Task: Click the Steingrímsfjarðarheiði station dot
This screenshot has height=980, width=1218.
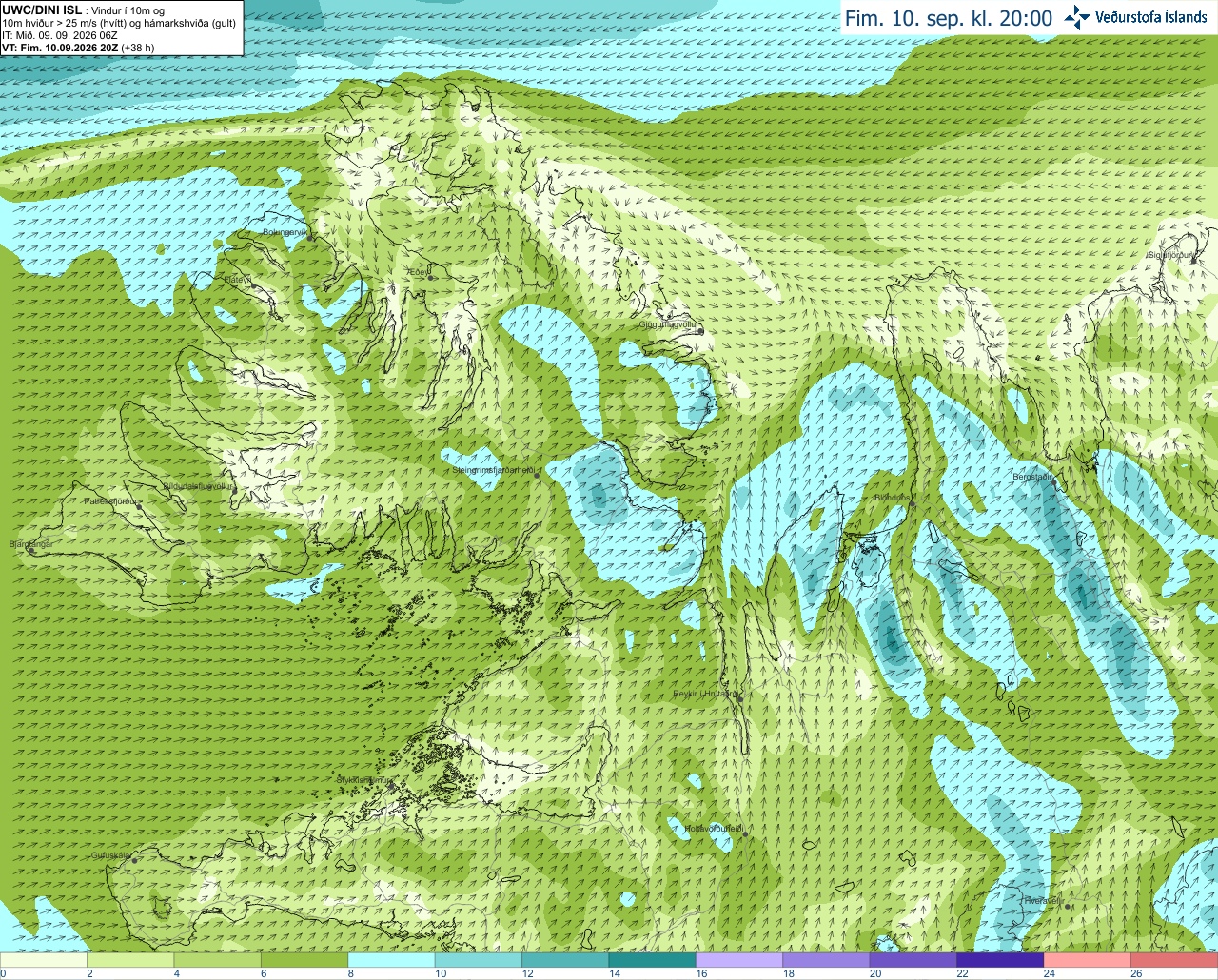Action: coord(538,476)
